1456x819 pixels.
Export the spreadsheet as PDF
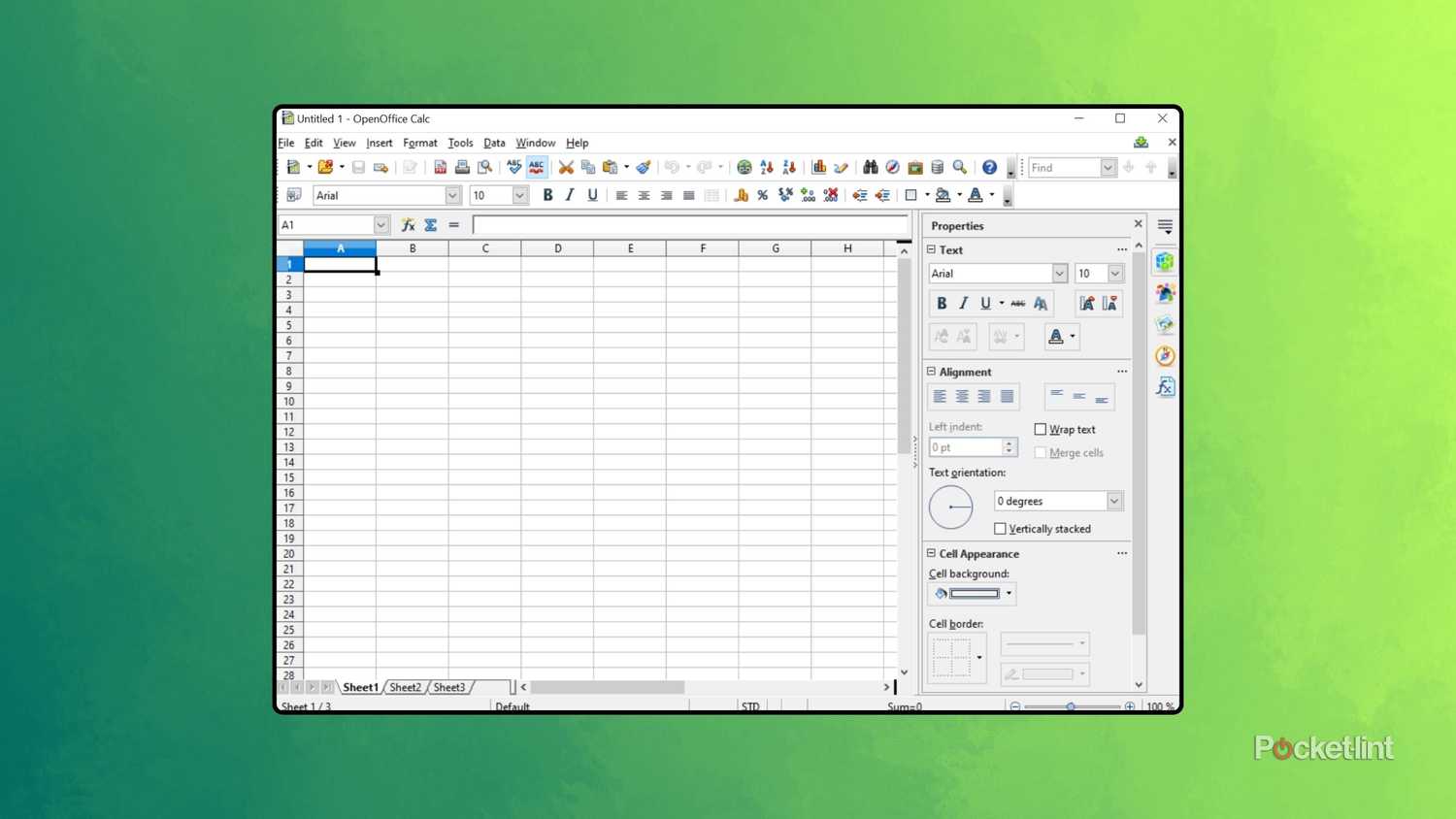tap(440, 166)
